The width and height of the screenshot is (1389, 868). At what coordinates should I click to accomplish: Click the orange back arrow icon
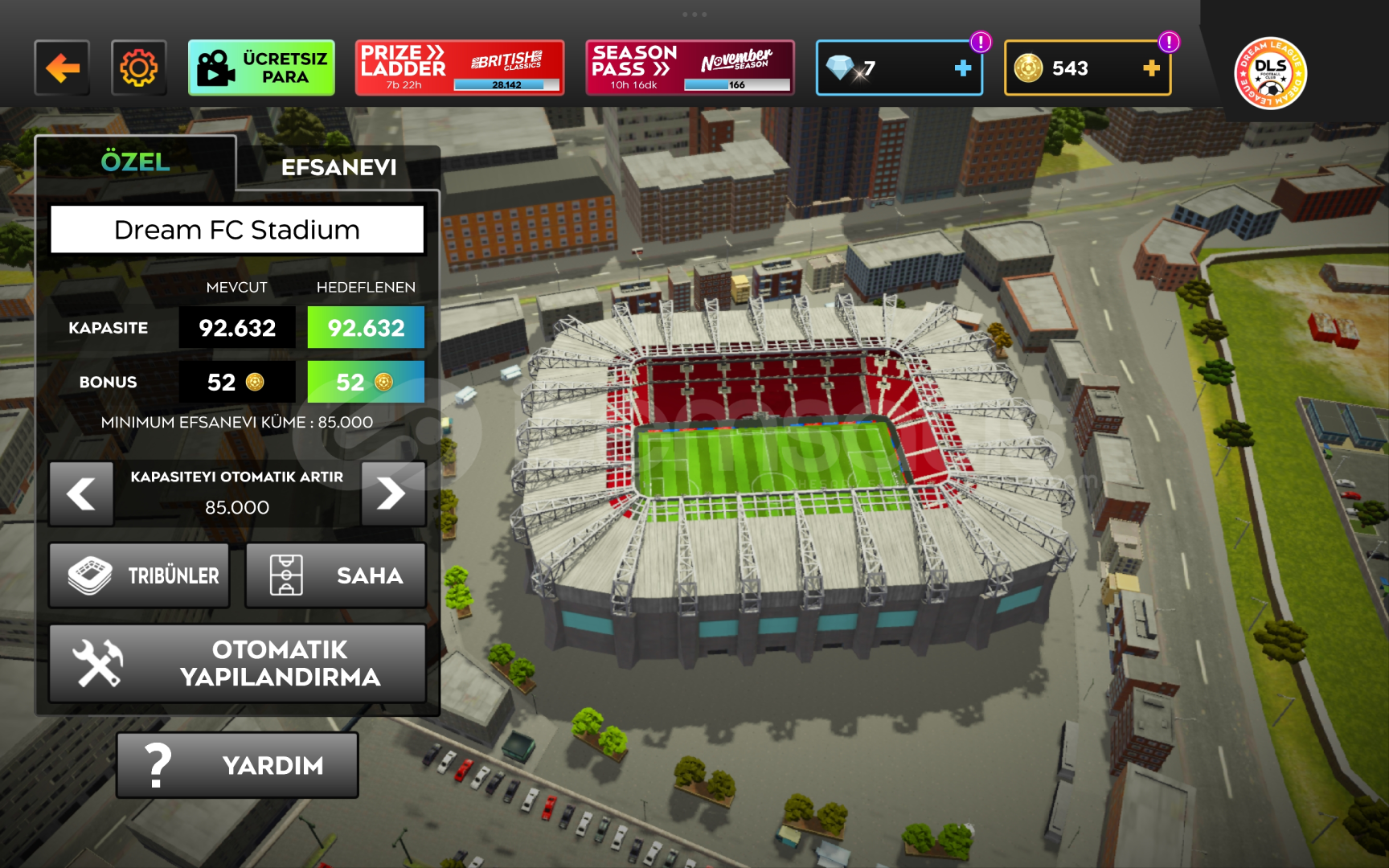[62, 68]
